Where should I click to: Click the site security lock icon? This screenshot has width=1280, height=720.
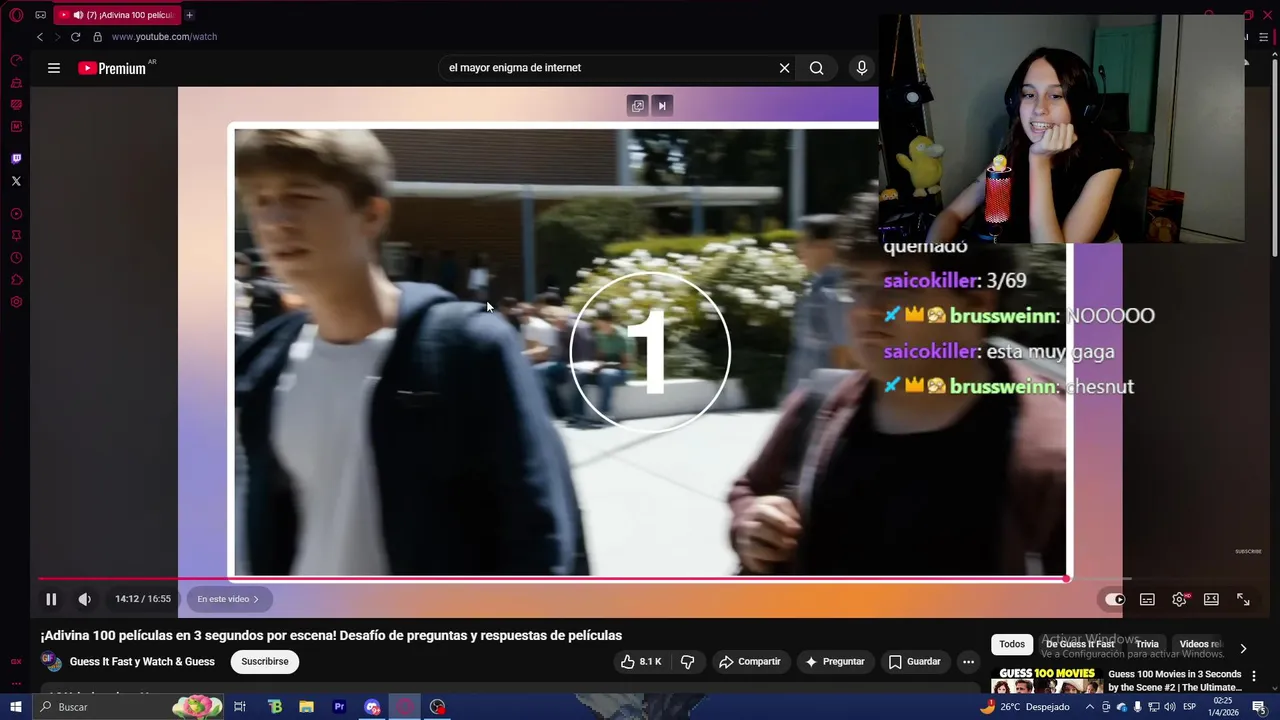point(97,37)
